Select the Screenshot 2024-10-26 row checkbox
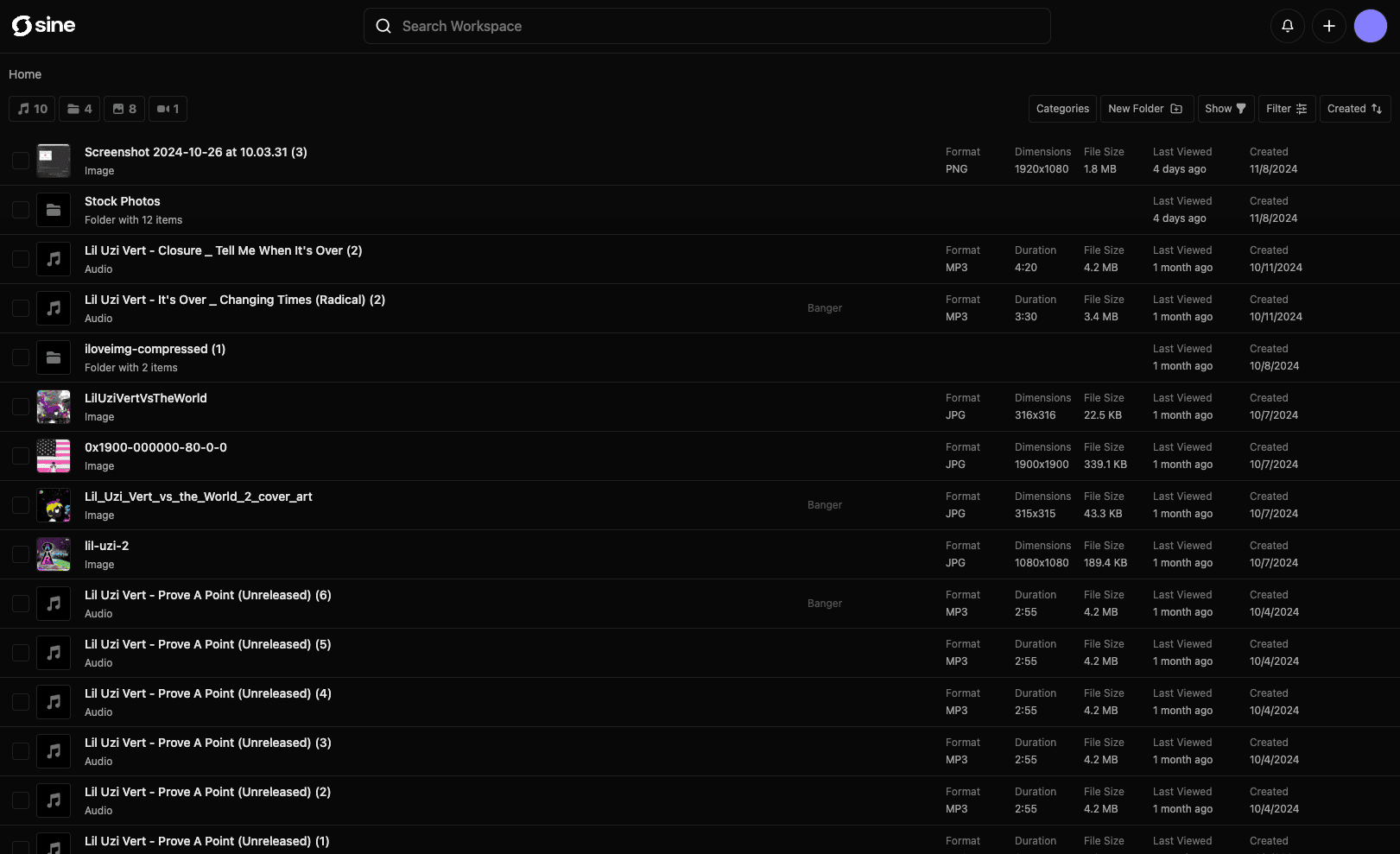The height and width of the screenshot is (854, 1400). tap(21, 161)
